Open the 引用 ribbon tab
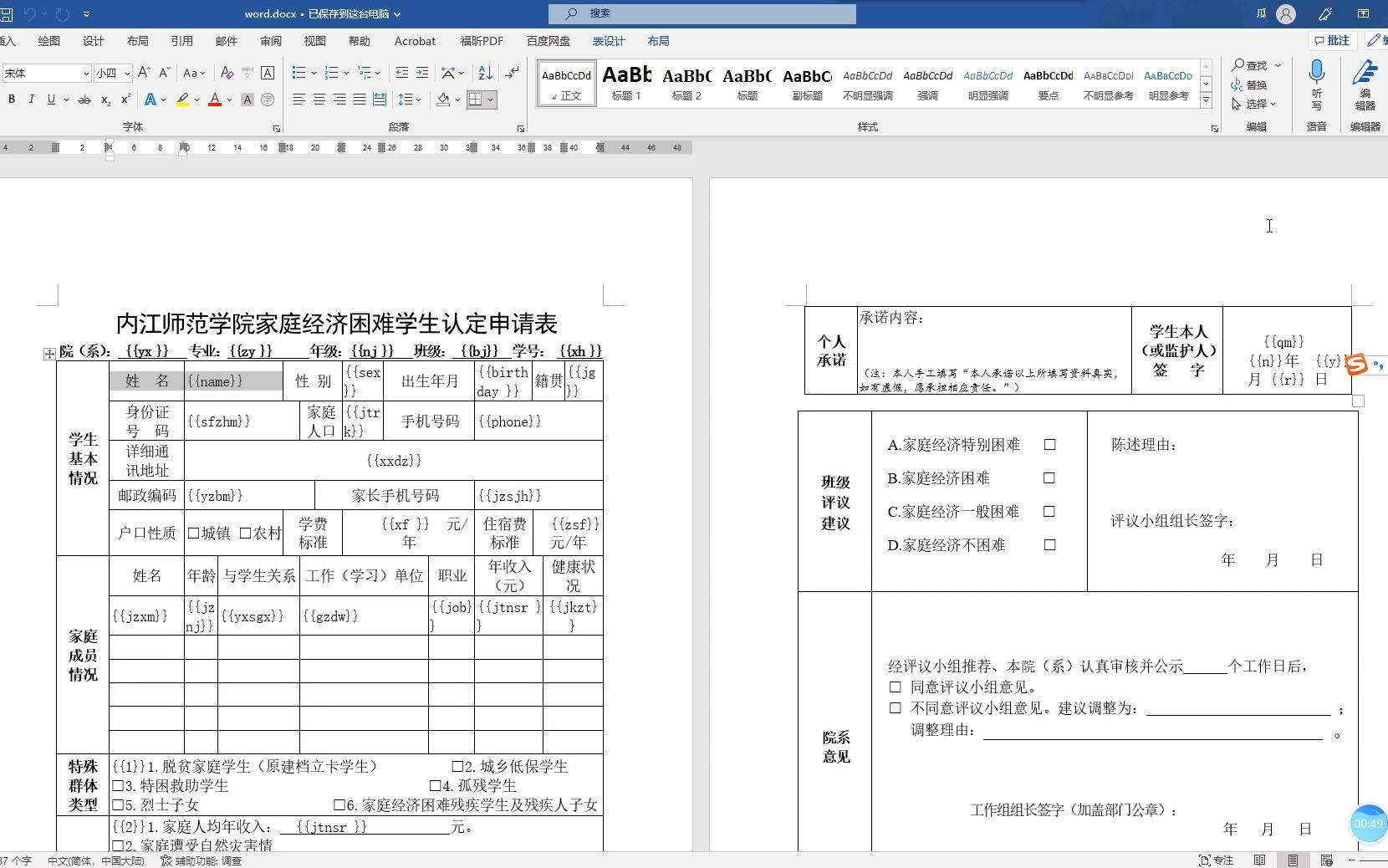This screenshot has height=868, width=1388. point(182,41)
